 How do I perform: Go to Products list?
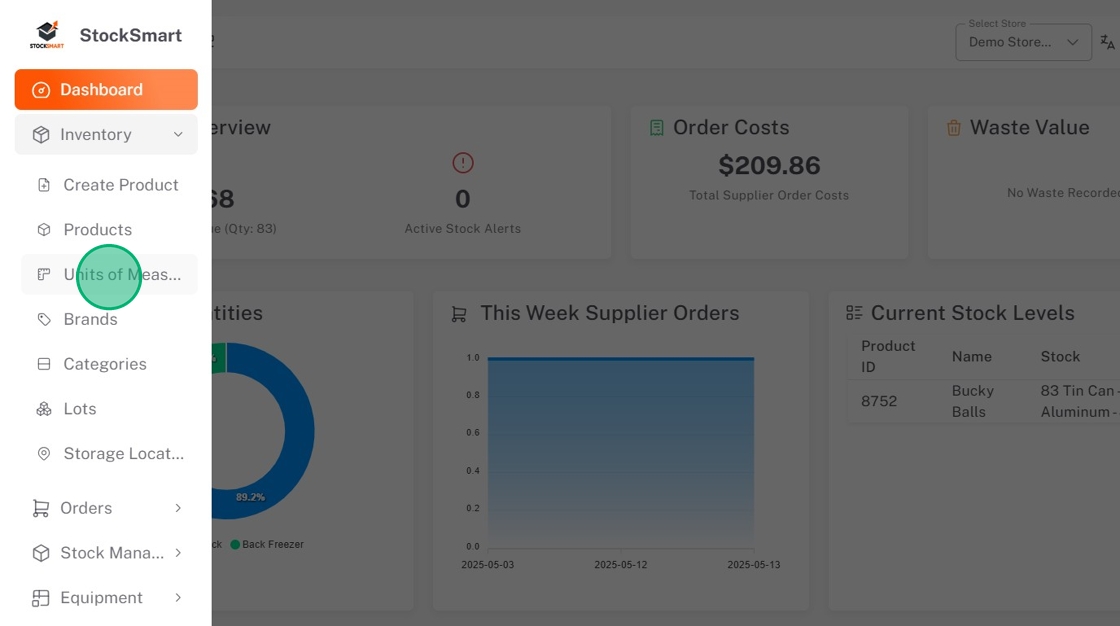109,229
